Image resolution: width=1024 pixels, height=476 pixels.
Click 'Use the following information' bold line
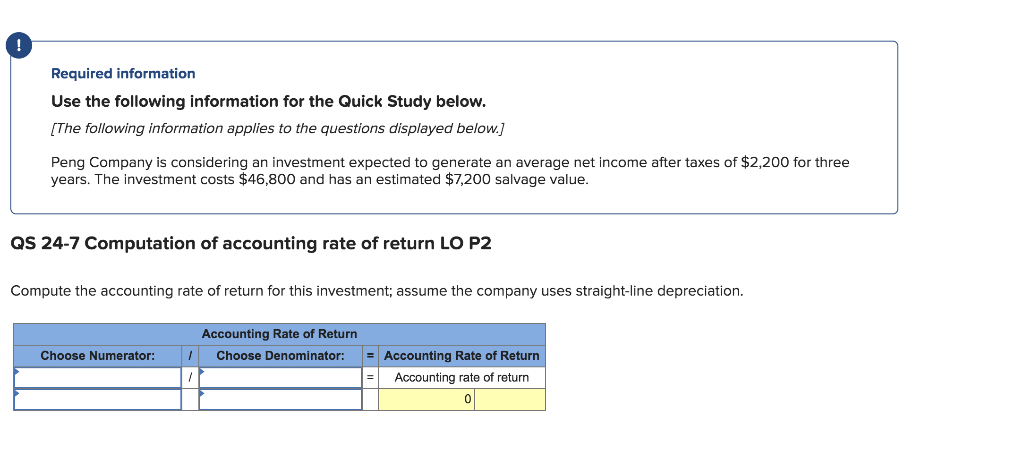tap(268, 102)
